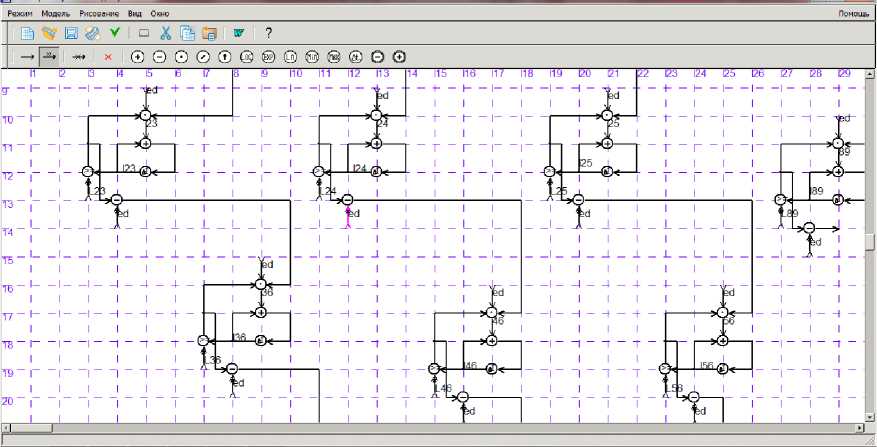Viewport: 877px width, 447px height.
Task: Save the model with the floppy disk icon
Action: [x=71, y=33]
